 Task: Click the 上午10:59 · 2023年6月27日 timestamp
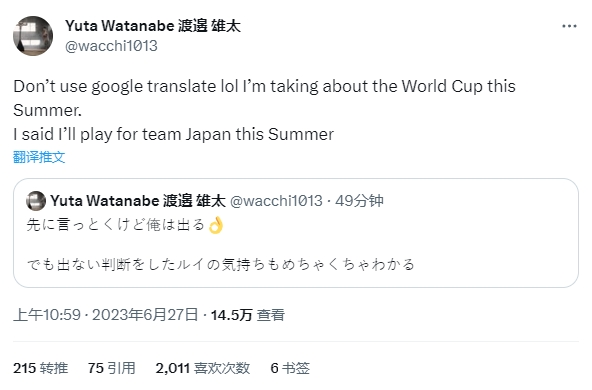click(x=106, y=314)
